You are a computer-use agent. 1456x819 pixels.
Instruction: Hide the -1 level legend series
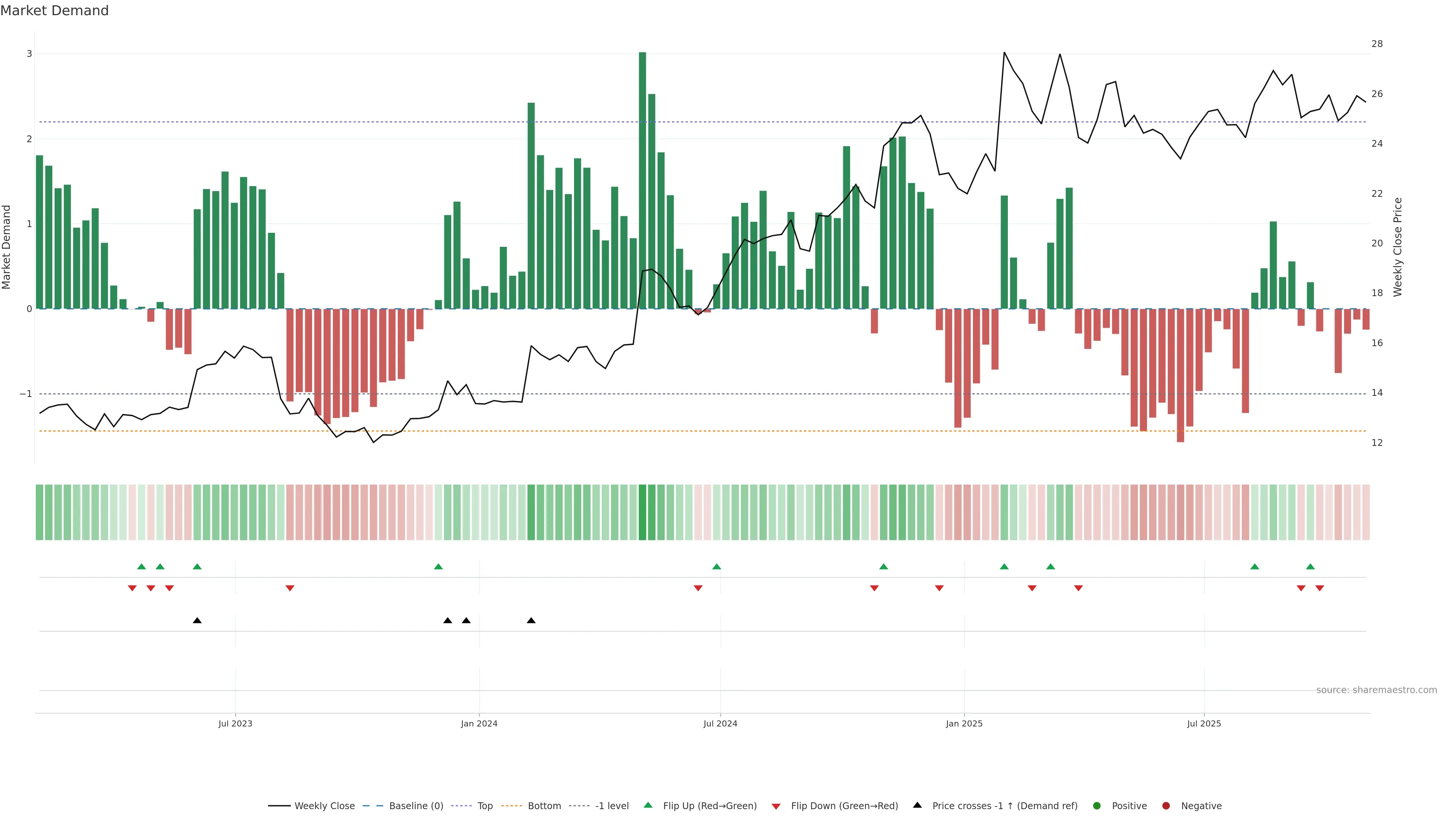coord(612,806)
